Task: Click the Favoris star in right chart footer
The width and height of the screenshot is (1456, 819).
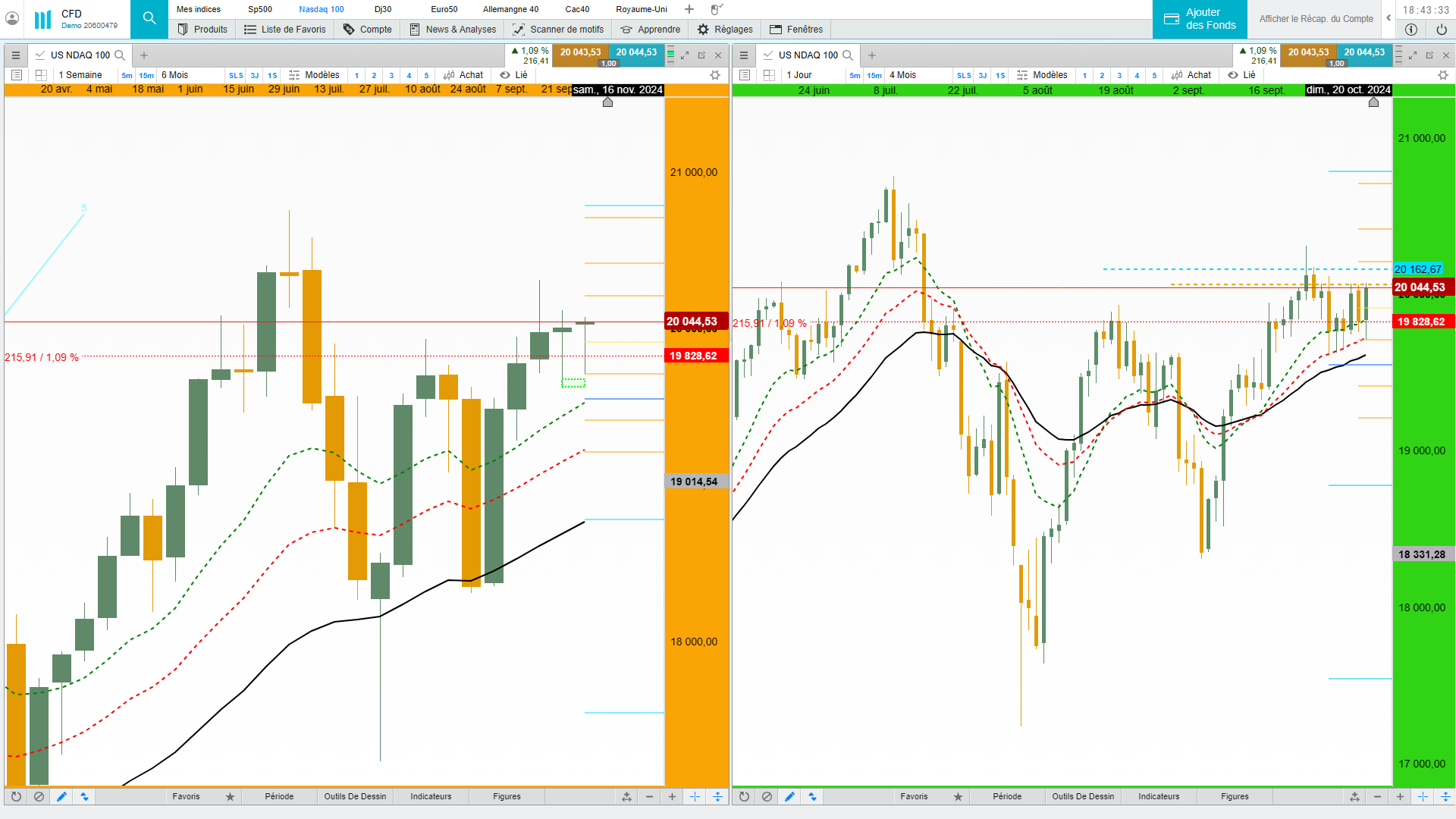Action: pos(958,797)
